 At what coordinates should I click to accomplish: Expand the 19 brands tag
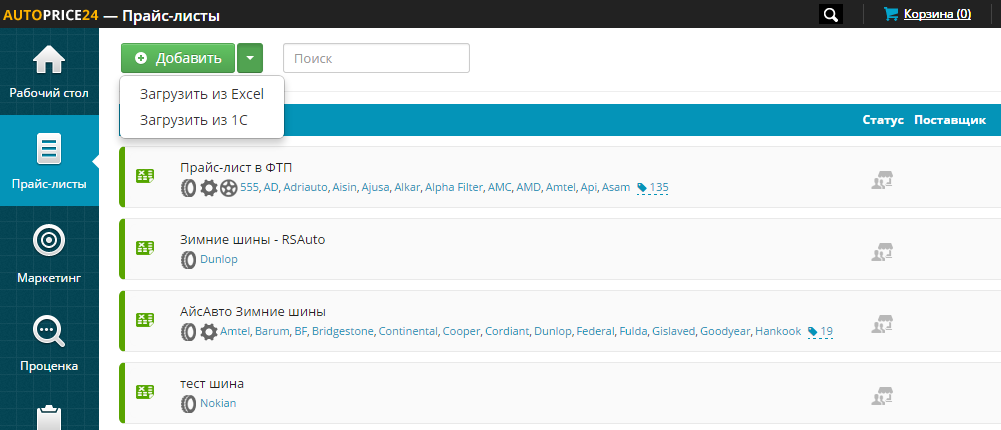pyautogui.click(x=820, y=332)
